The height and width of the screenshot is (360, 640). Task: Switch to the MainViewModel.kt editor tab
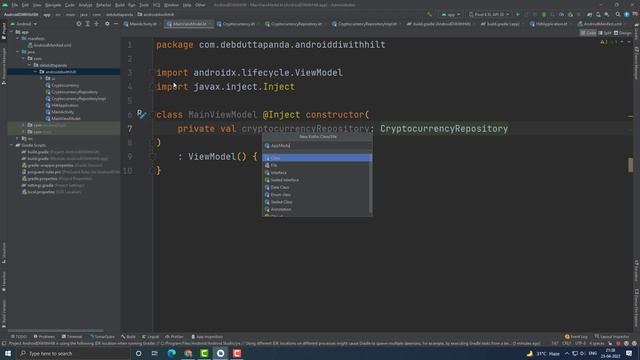[x=189, y=24]
